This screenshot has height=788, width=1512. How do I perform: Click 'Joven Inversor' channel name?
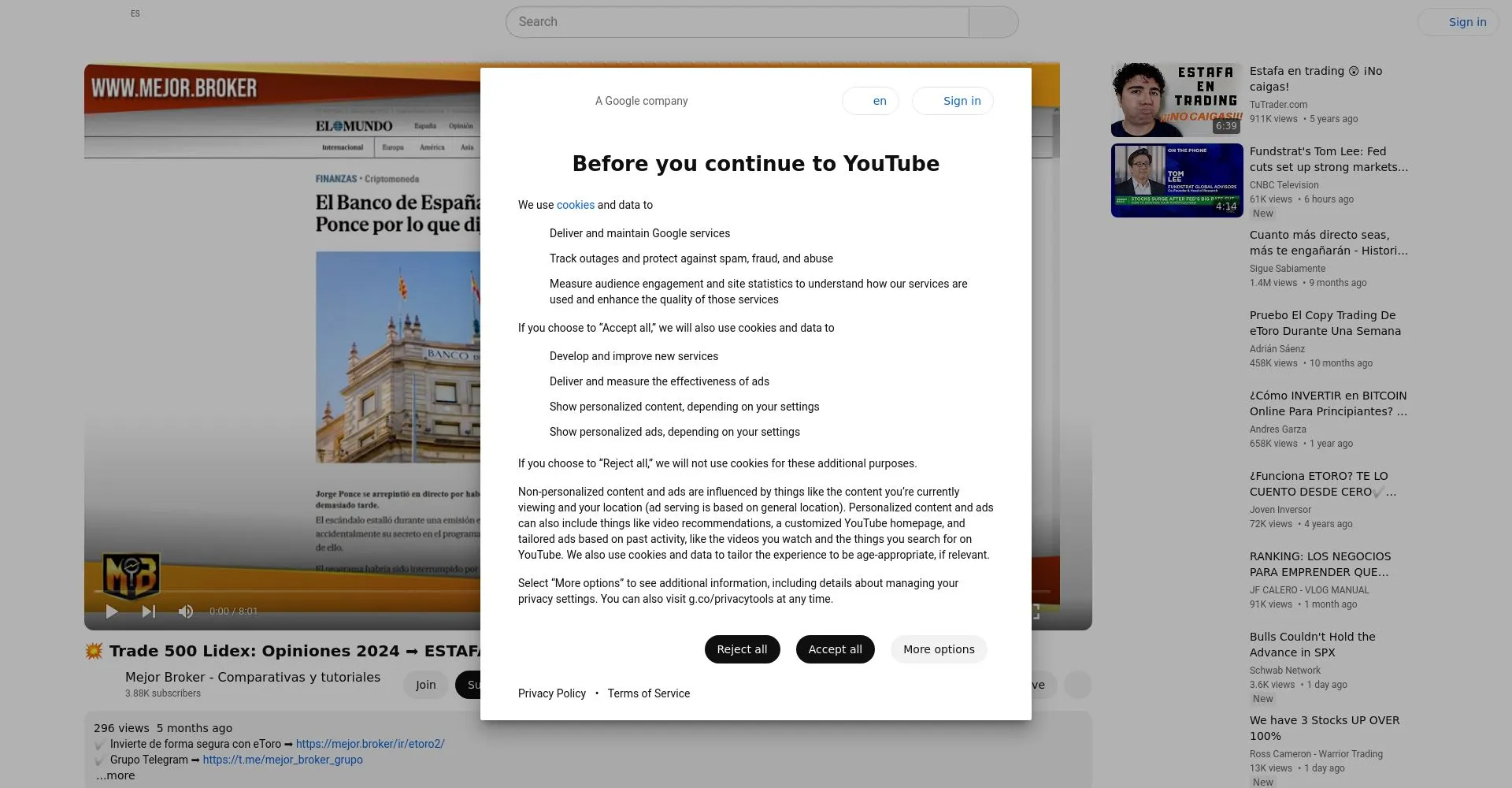pyautogui.click(x=1280, y=510)
